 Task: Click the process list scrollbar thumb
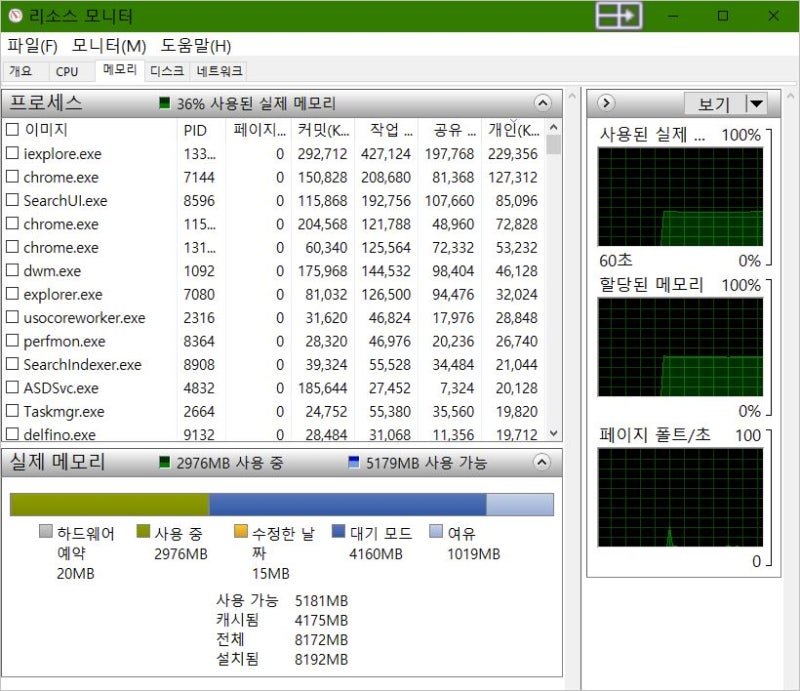pos(554,145)
